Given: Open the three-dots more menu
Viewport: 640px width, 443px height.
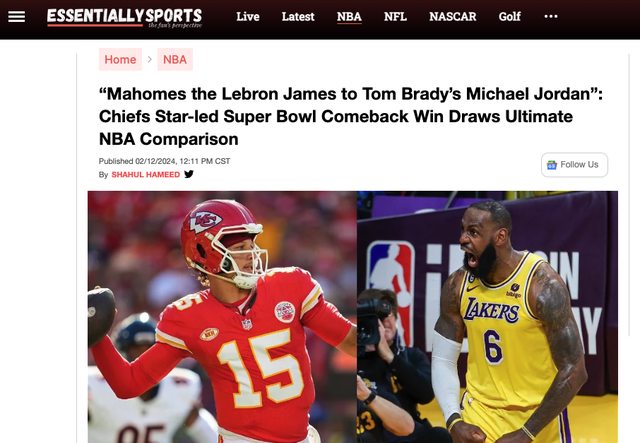Looking at the screenshot, I should point(551,16).
